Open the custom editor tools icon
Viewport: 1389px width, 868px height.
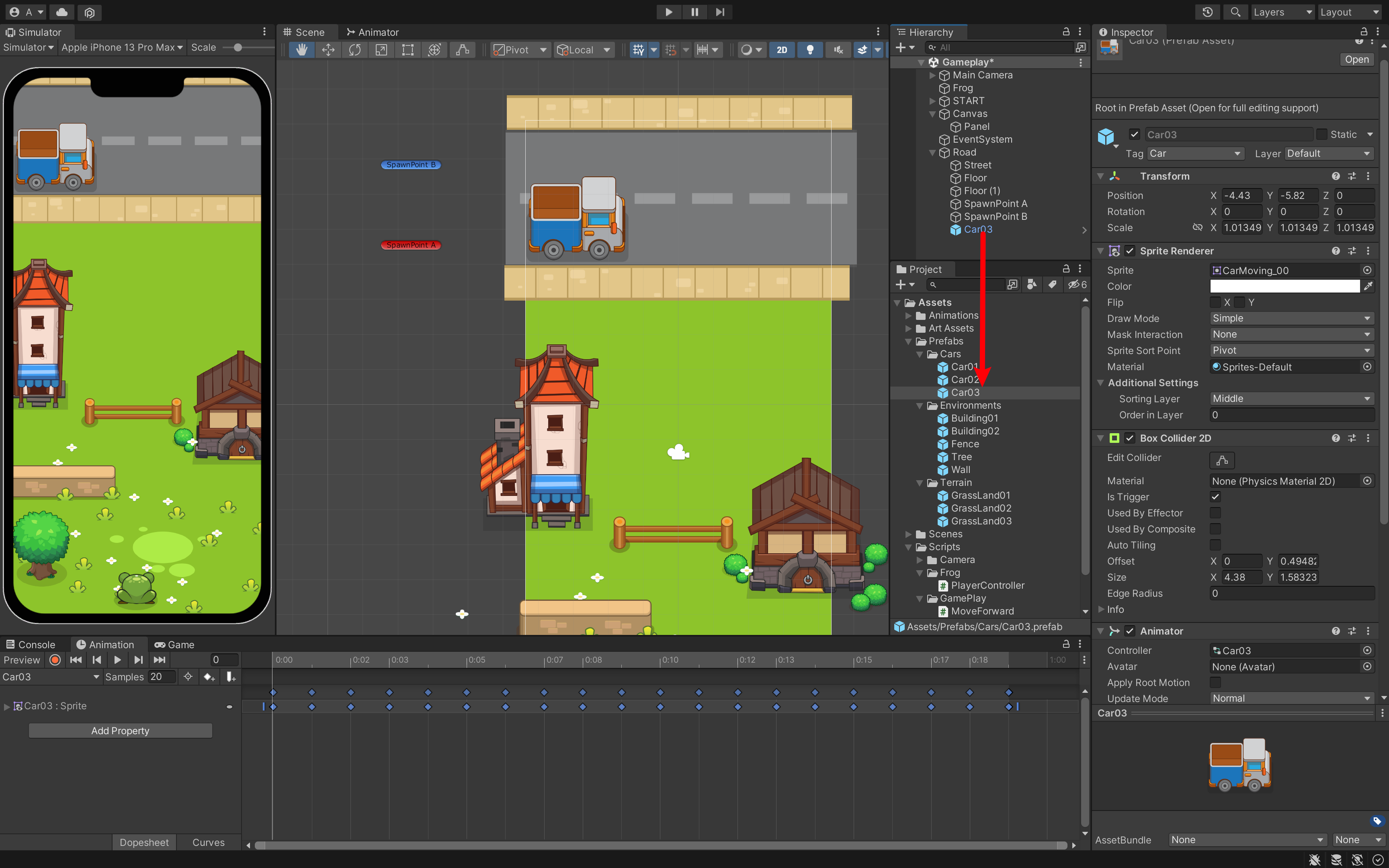pos(462,50)
